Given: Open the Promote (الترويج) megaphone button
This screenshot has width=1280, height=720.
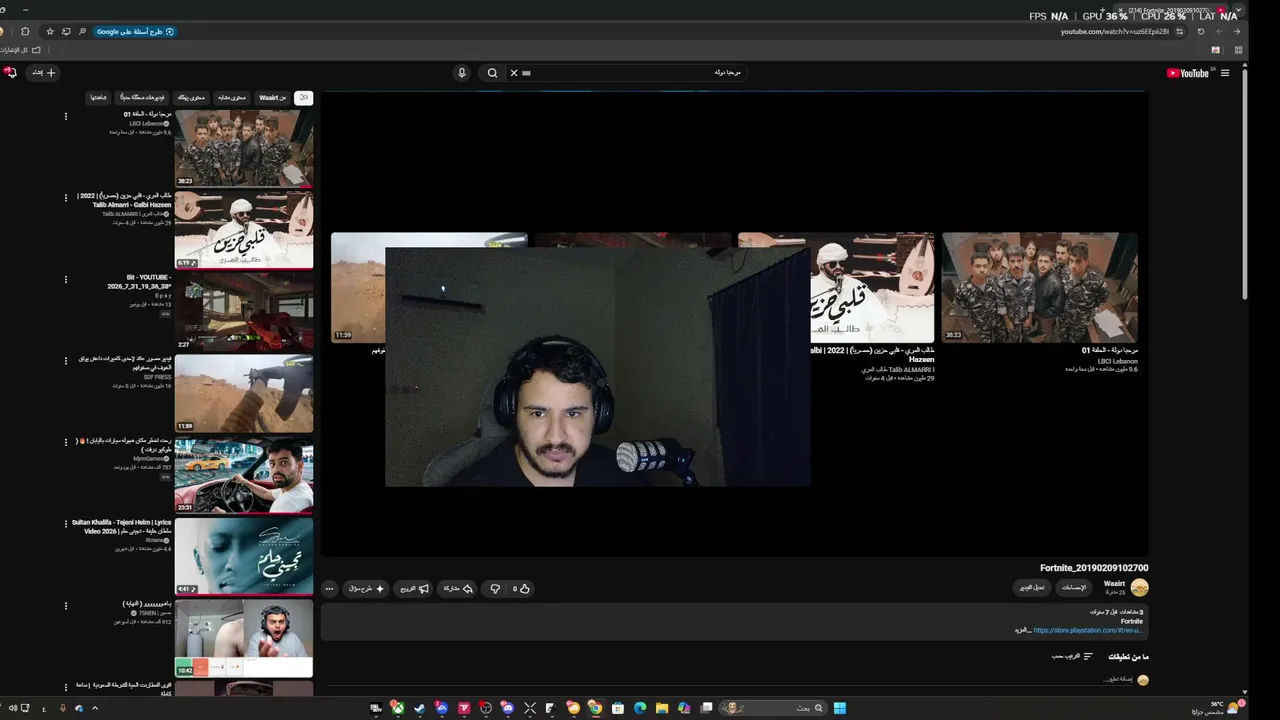Looking at the screenshot, I should 414,589.
